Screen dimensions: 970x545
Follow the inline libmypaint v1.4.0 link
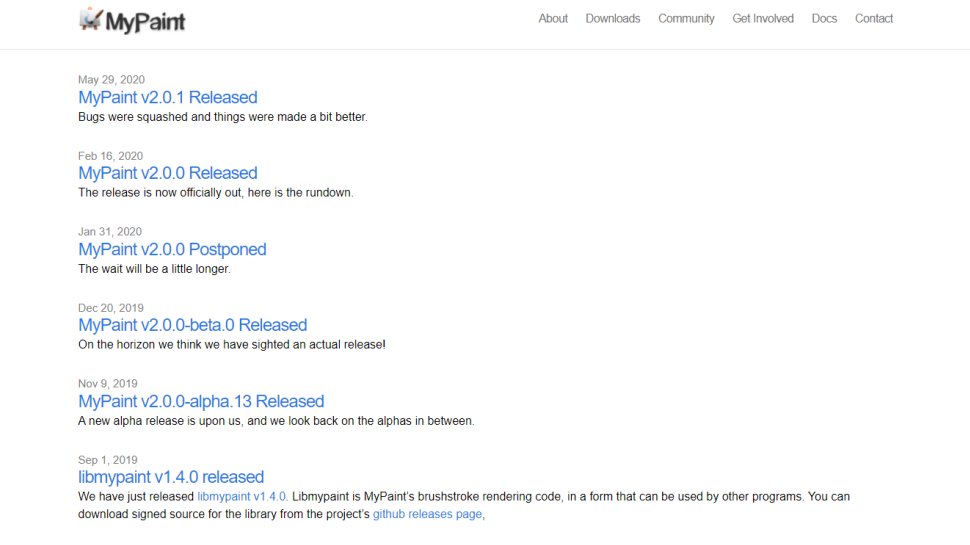click(242, 496)
